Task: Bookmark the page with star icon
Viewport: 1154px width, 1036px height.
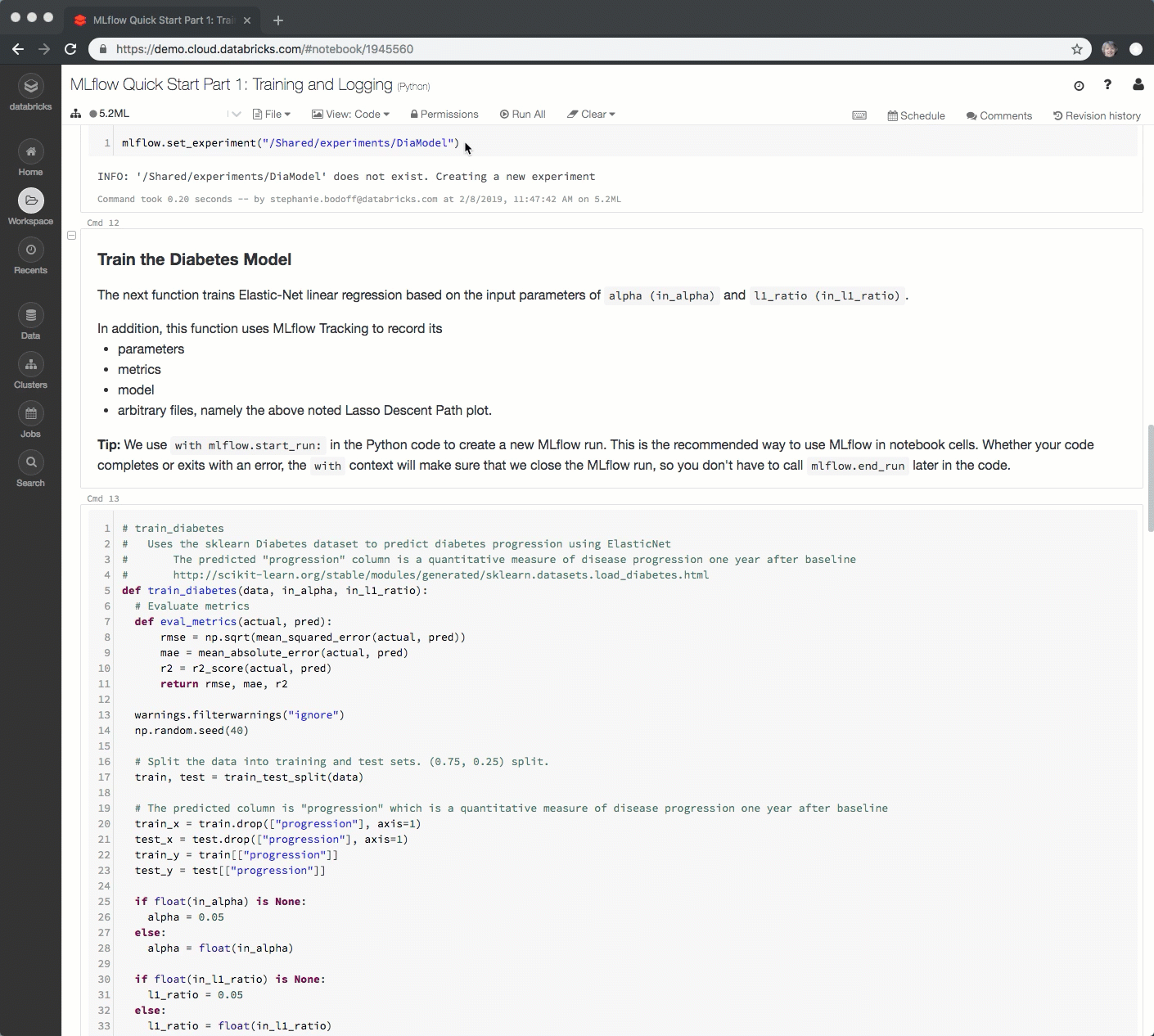Action: 1077,49
